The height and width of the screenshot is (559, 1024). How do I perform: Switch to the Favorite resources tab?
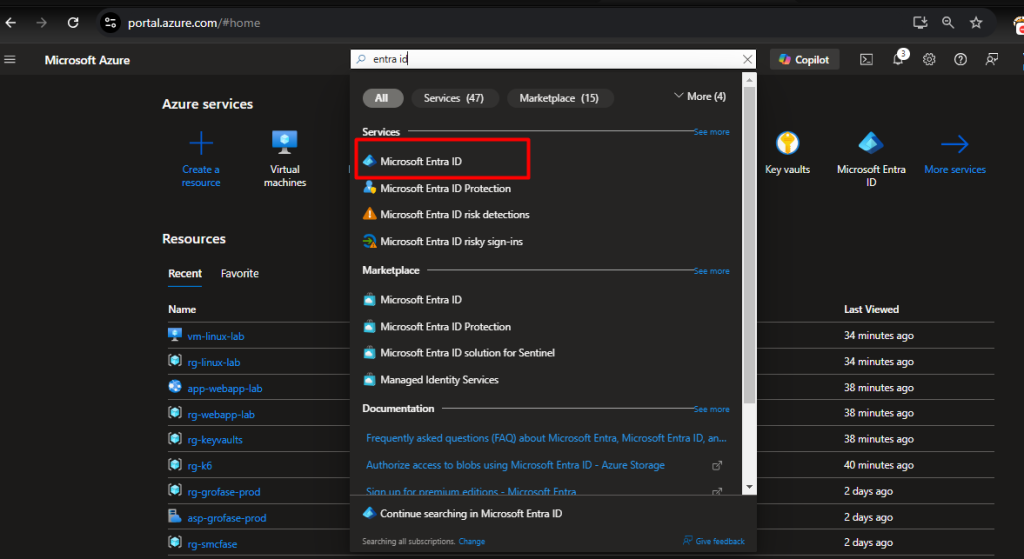(x=239, y=273)
